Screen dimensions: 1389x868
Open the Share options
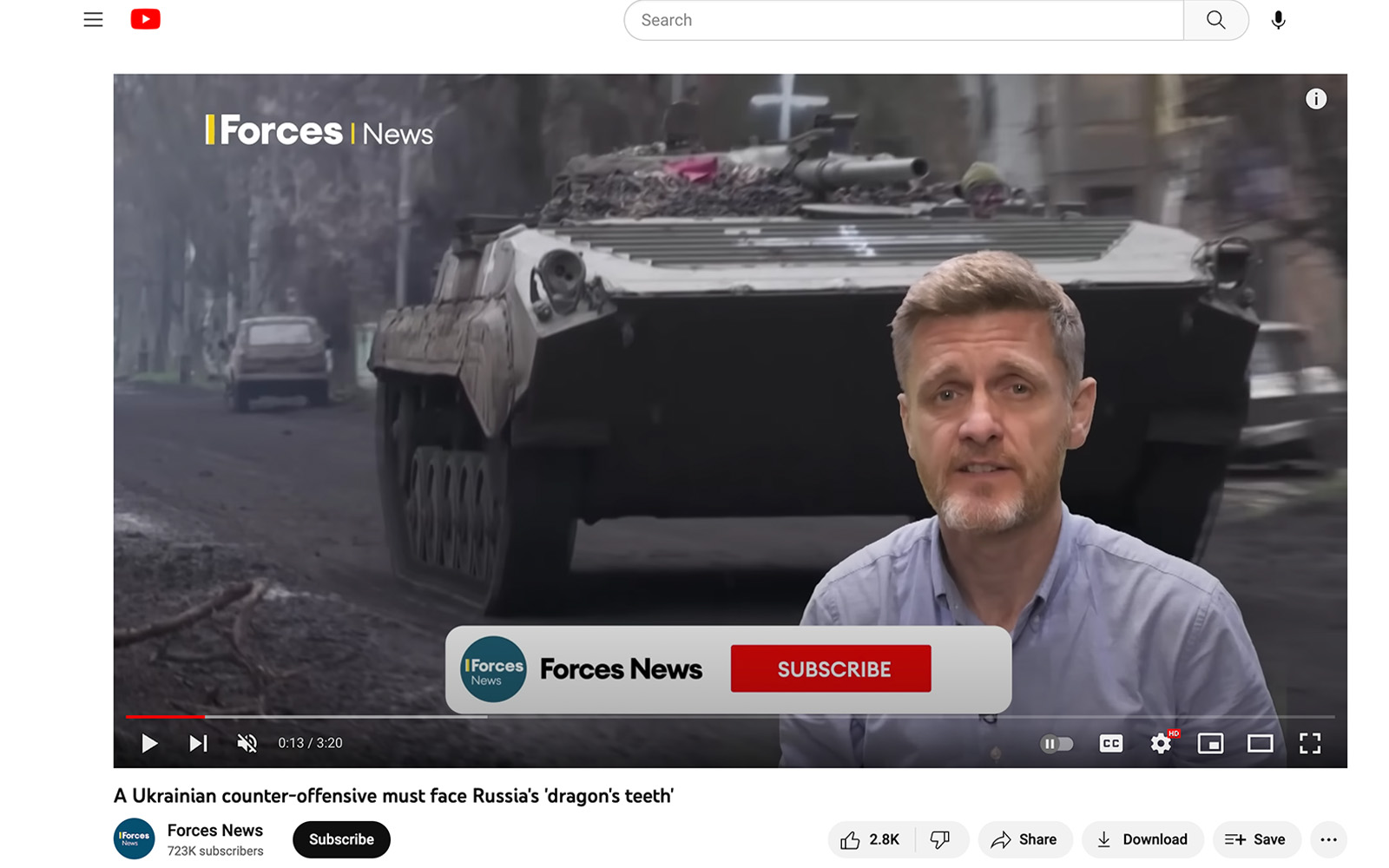tap(1024, 839)
